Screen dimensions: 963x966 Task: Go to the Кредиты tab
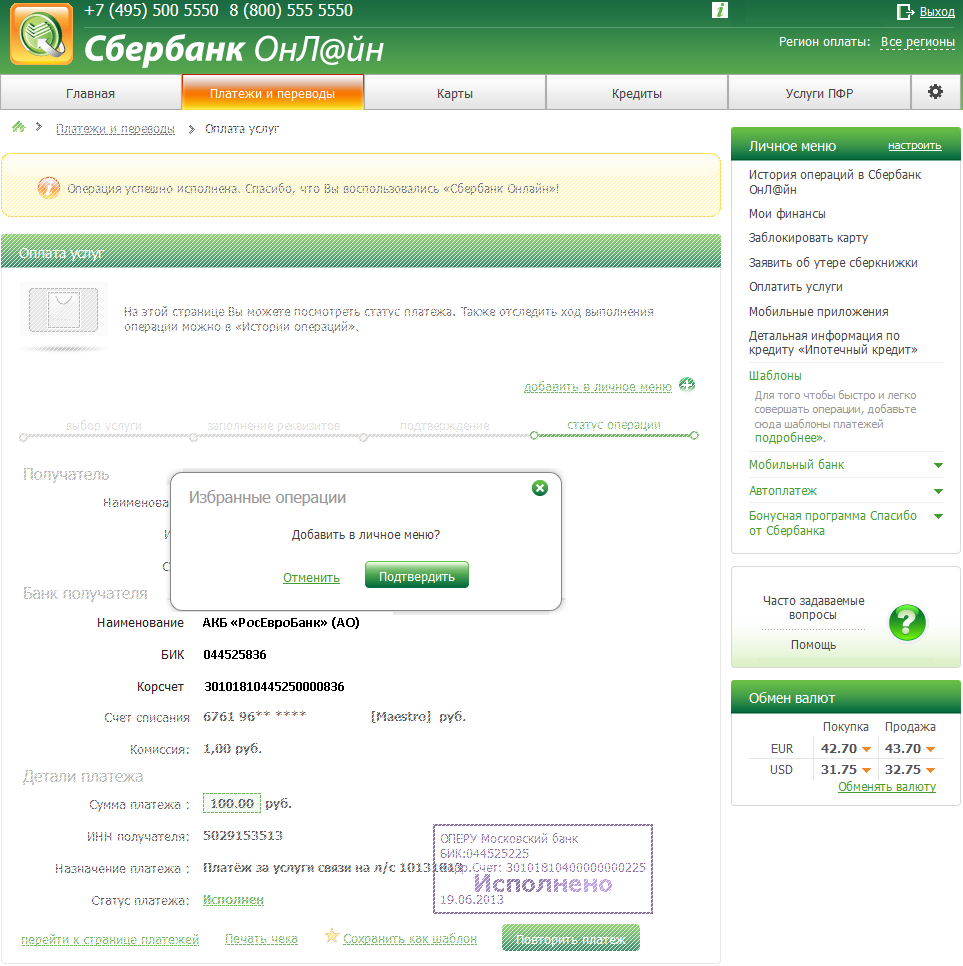636,93
